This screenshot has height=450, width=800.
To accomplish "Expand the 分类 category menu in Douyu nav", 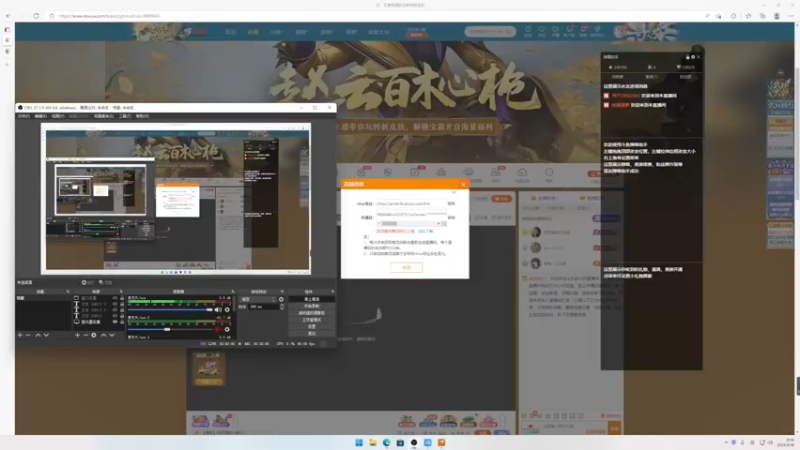I will (x=276, y=32).
